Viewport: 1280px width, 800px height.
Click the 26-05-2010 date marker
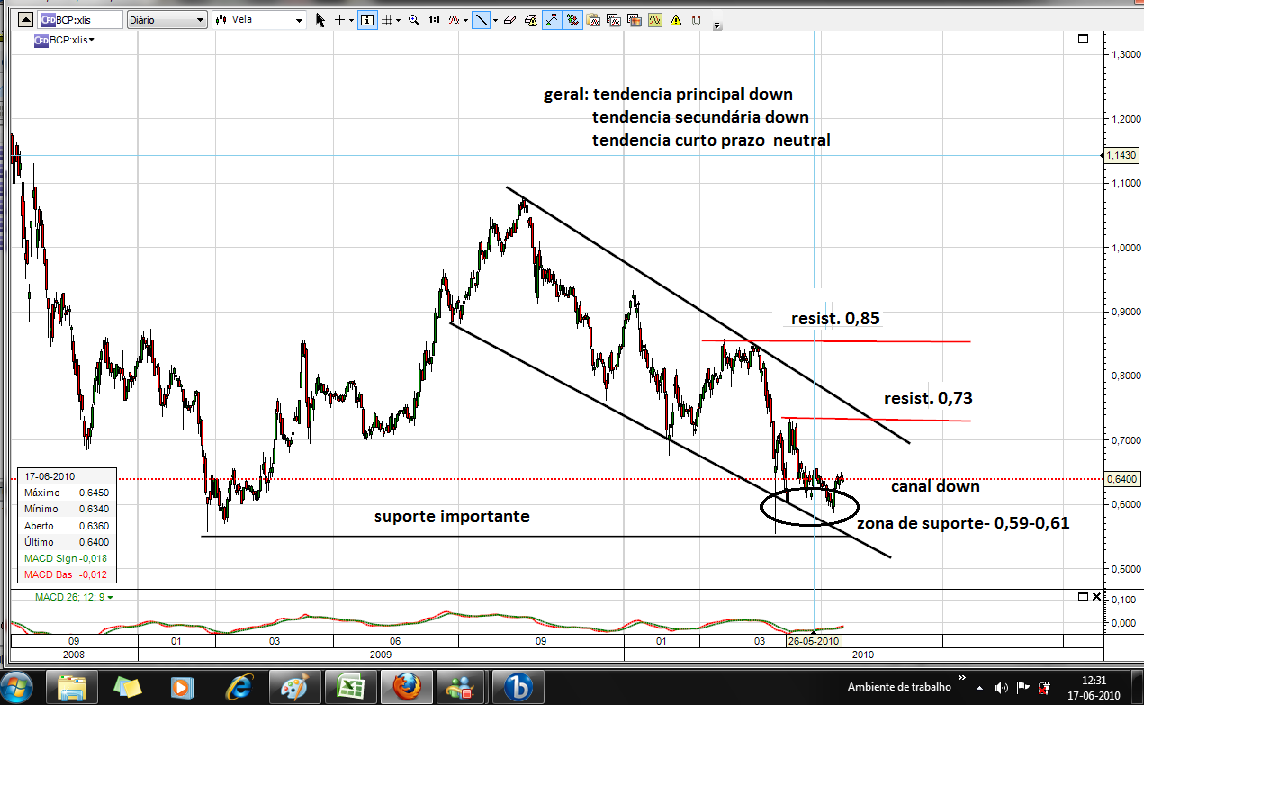click(813, 640)
